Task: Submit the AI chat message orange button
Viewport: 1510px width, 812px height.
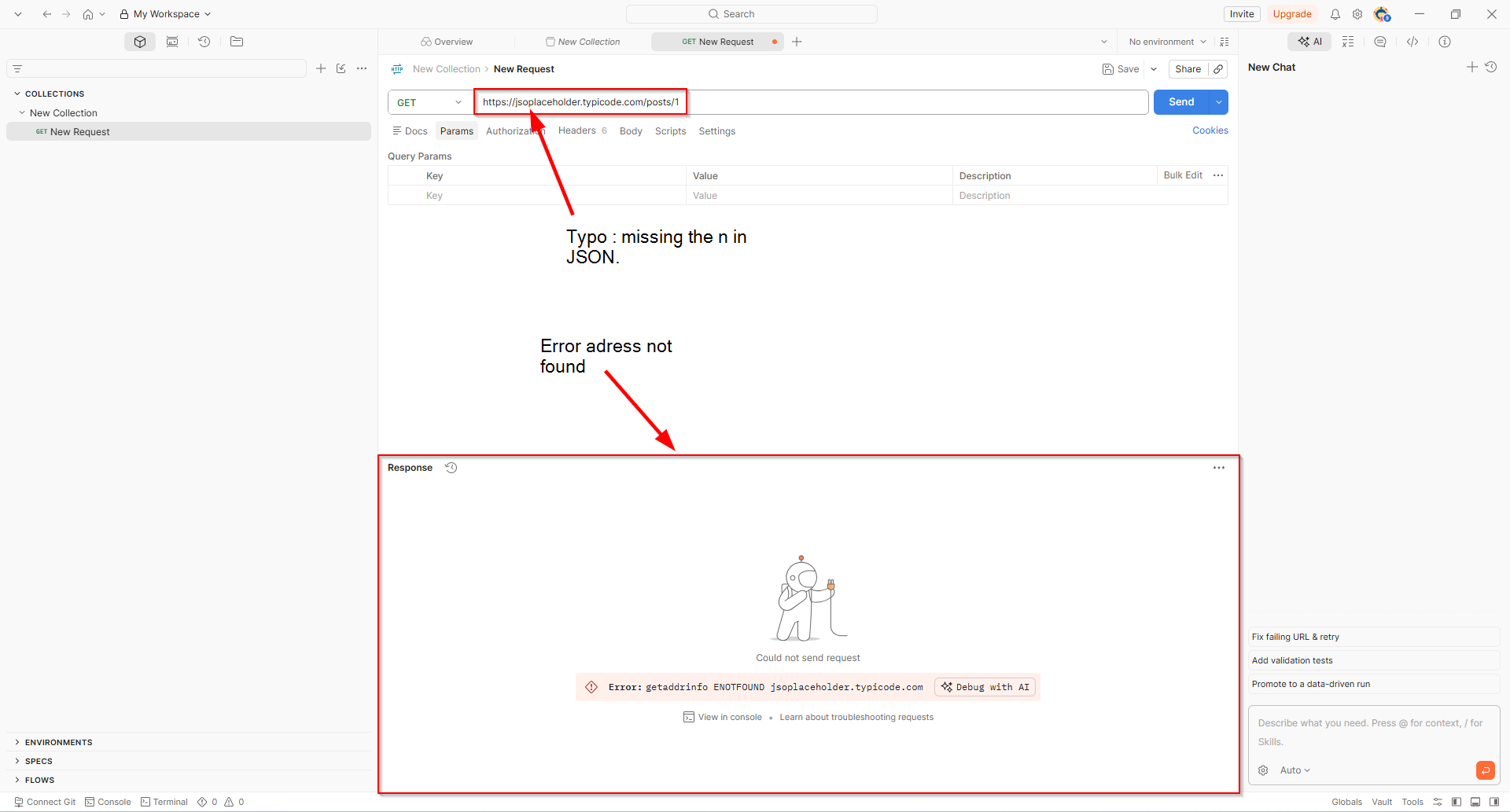Action: (1486, 770)
